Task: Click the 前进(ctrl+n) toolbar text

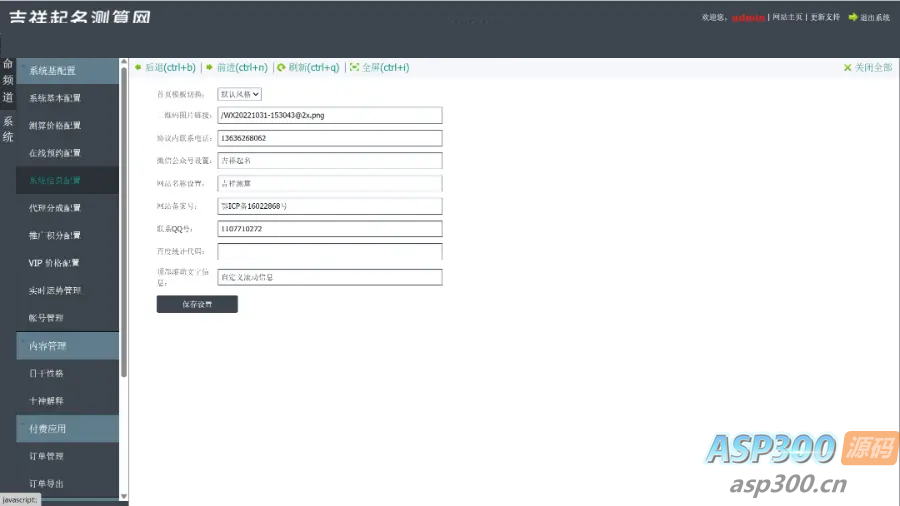Action: [x=242, y=67]
